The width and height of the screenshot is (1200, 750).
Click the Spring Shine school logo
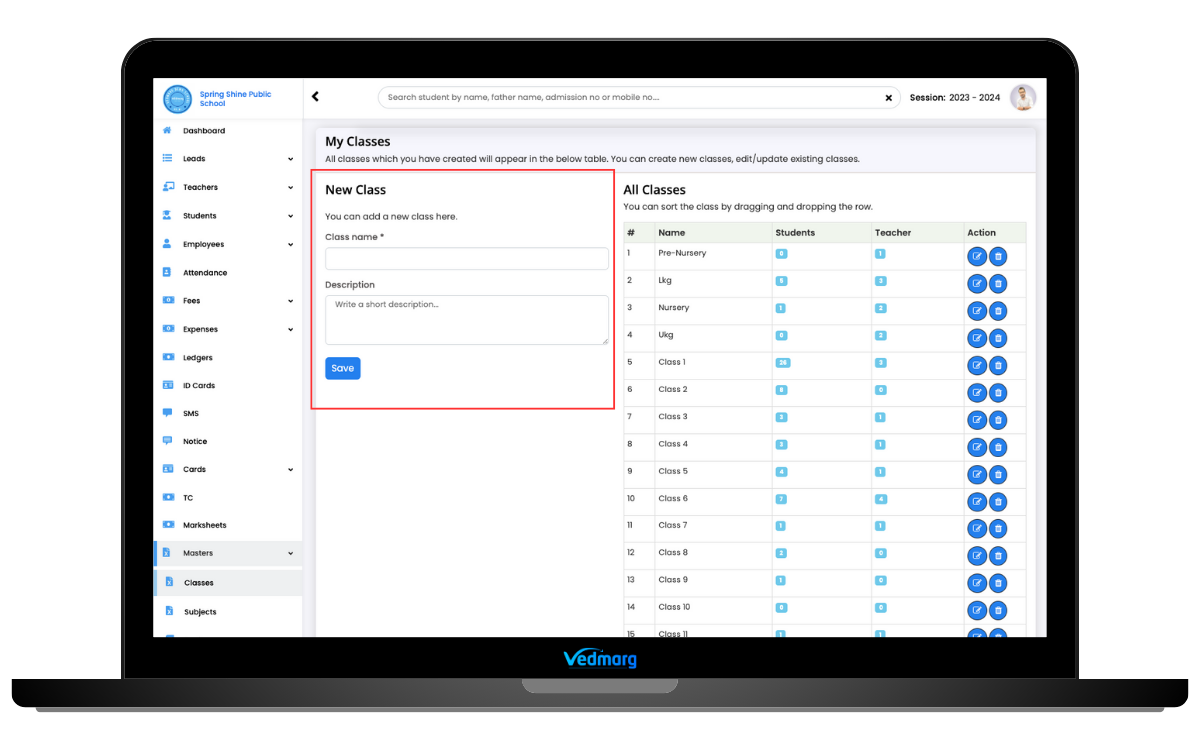click(x=177, y=99)
